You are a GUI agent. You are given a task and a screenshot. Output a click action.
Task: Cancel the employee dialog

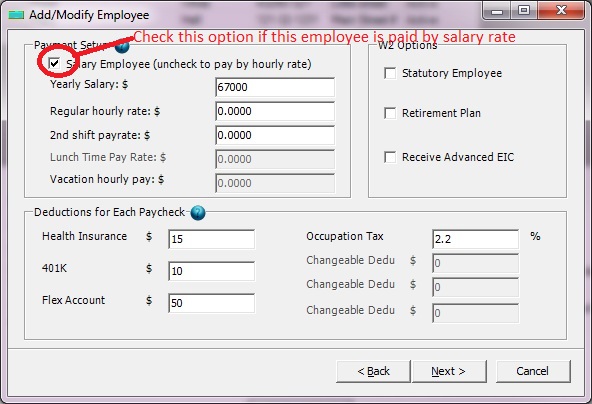[x=533, y=372]
